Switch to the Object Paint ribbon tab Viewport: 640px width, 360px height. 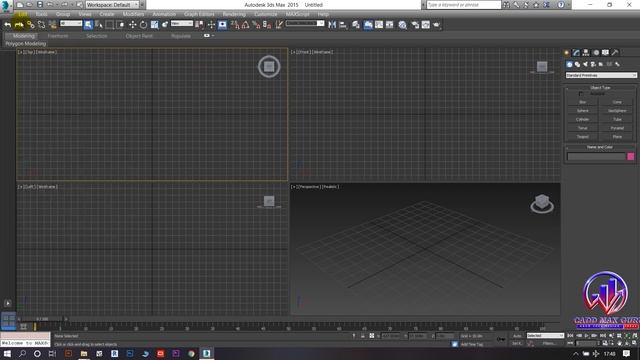point(139,36)
